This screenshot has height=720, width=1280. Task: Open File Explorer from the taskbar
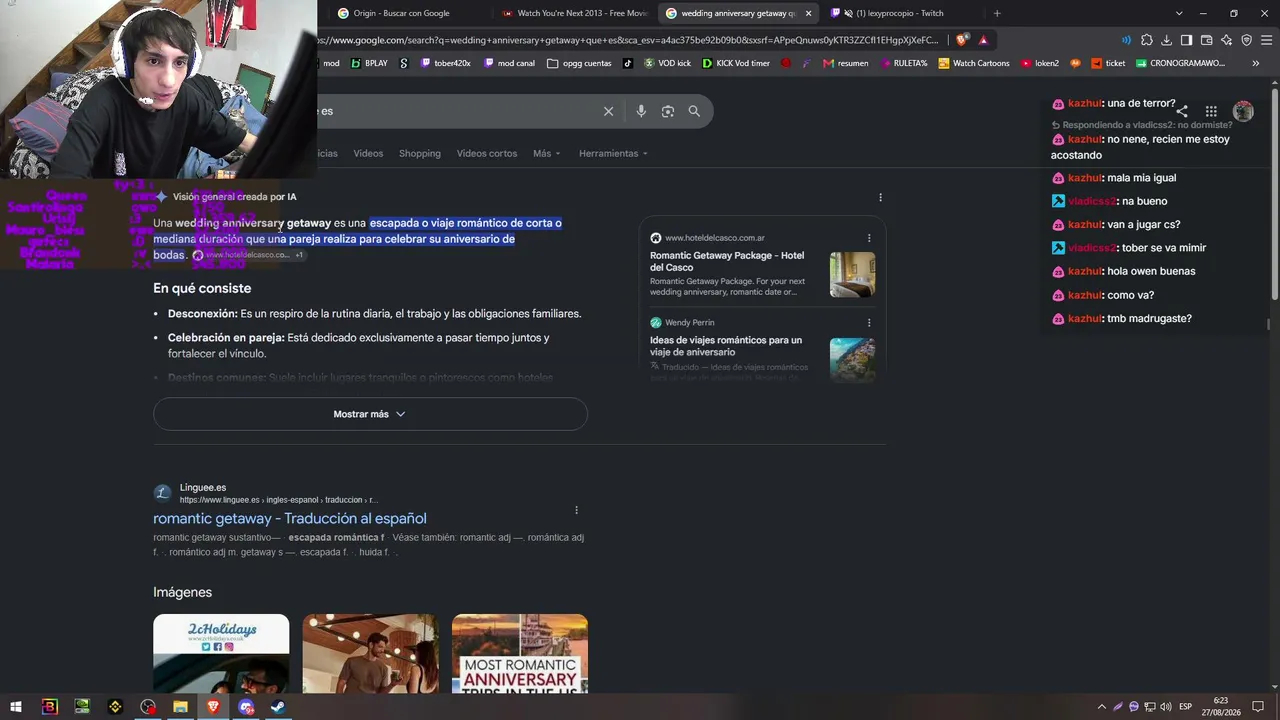(x=180, y=707)
